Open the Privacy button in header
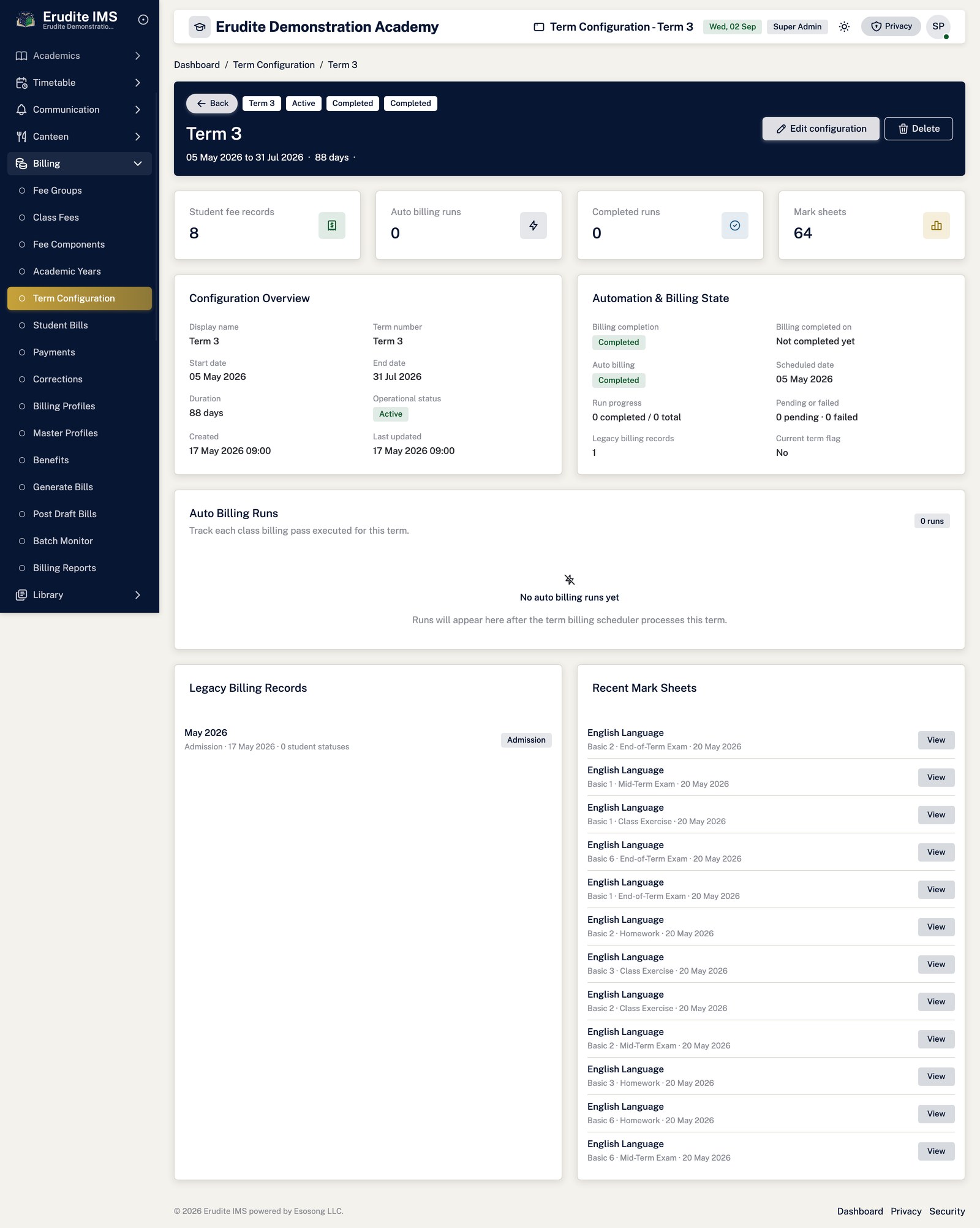980x1228 pixels. (891, 26)
